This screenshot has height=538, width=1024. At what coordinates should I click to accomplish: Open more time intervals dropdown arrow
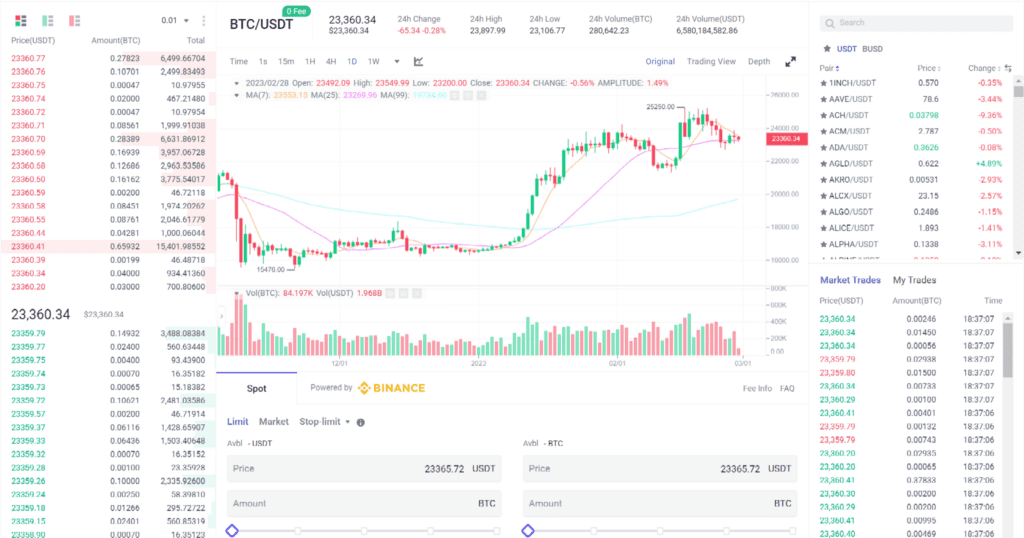396,61
